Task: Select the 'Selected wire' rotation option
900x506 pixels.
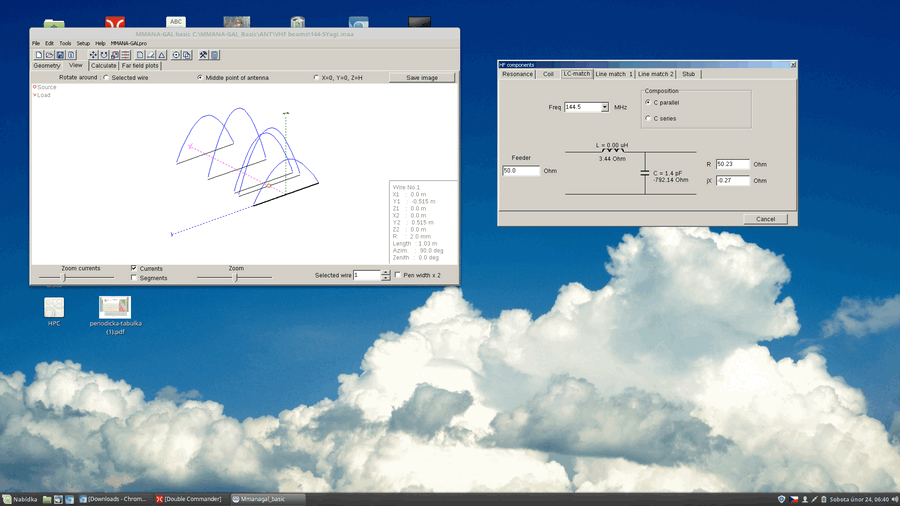Action: [x=107, y=77]
